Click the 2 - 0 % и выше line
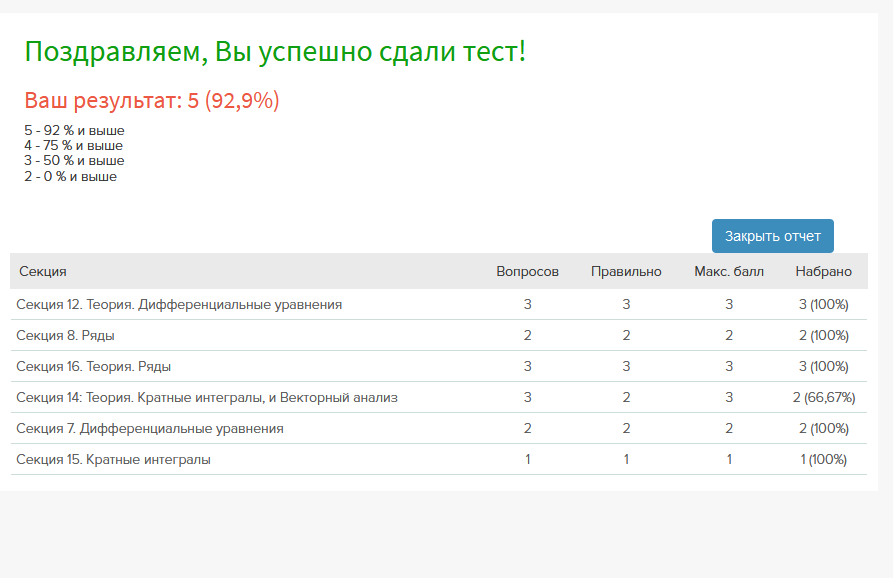893x578 pixels. point(71,177)
